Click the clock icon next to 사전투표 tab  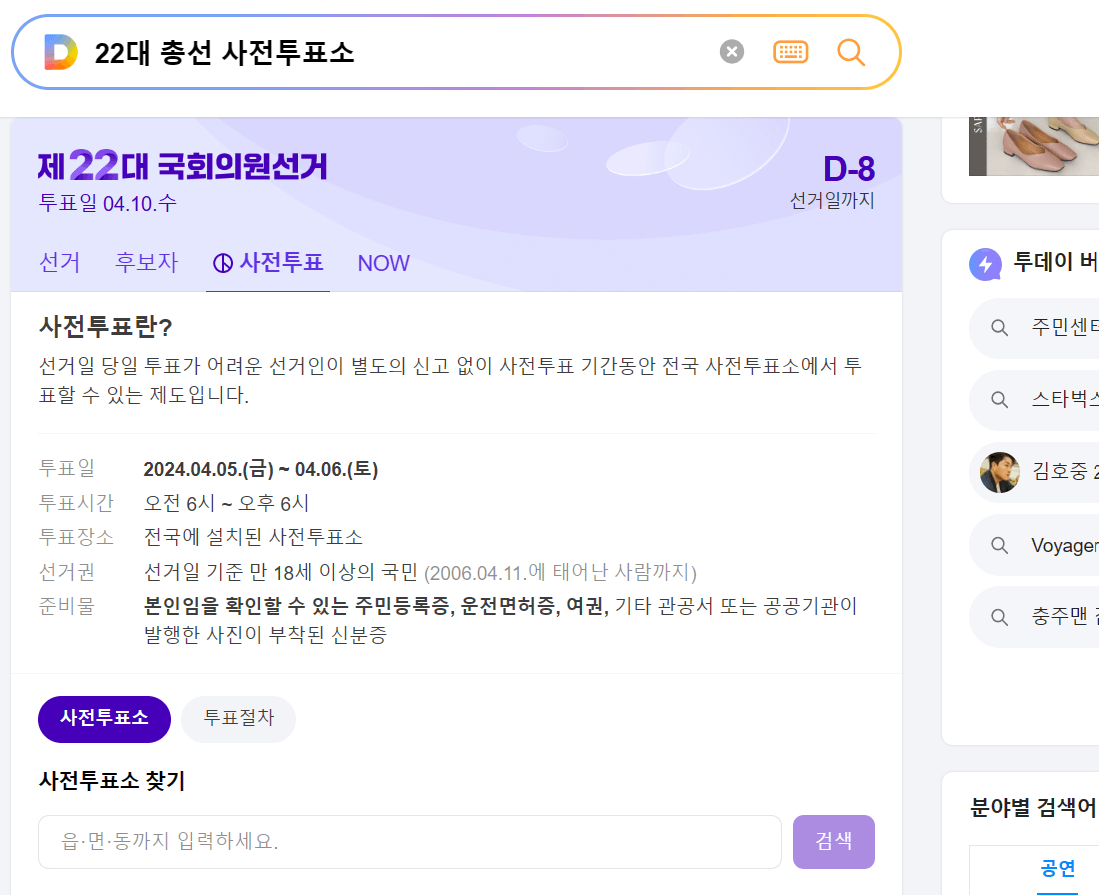coord(222,262)
